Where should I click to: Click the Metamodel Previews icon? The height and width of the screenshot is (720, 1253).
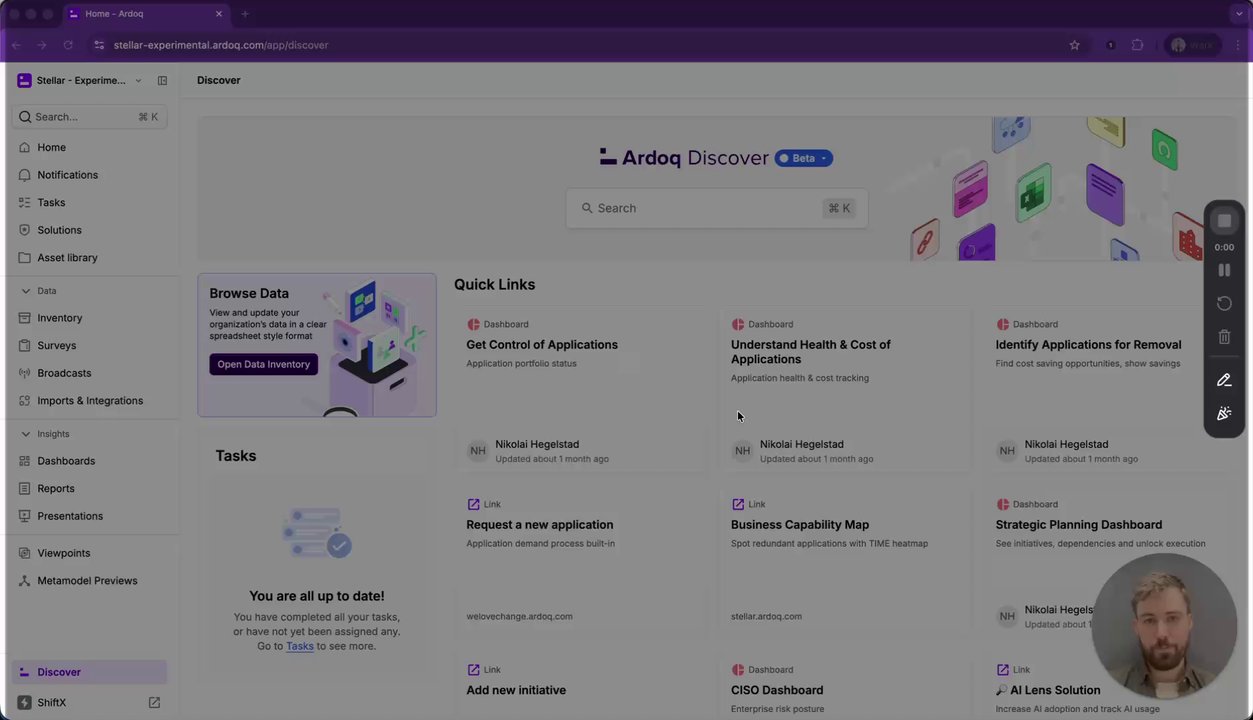pyautogui.click(x=25, y=581)
